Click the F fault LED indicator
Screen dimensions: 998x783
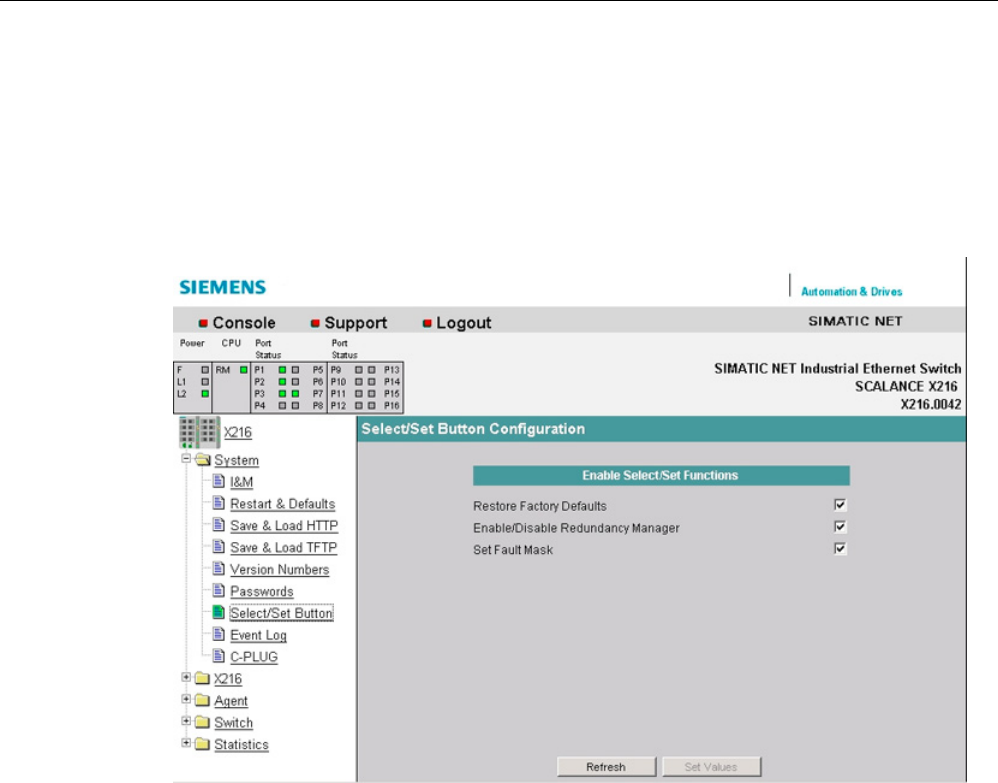[x=205, y=370]
